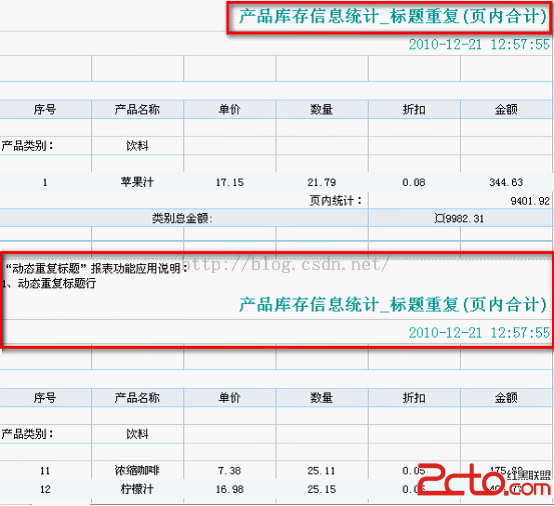Click 折扣 header above the 浓缩咖啡 row
This screenshot has height=506, width=554.
[x=414, y=398]
